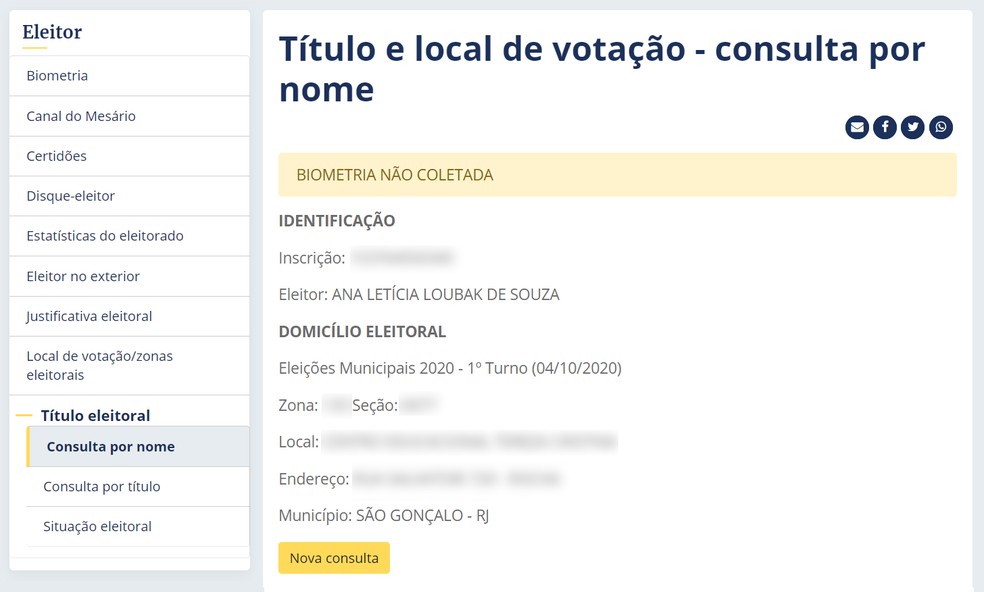
Task: Share voting results on Facebook
Action: [885, 127]
